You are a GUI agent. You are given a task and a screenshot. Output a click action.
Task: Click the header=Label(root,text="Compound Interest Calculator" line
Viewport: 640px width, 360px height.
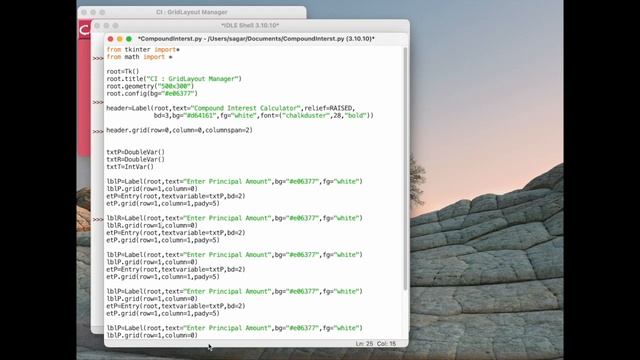[231, 108]
